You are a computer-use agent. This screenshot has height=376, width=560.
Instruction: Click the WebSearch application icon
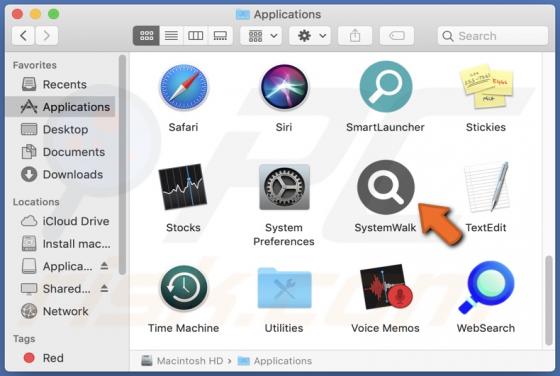click(486, 287)
